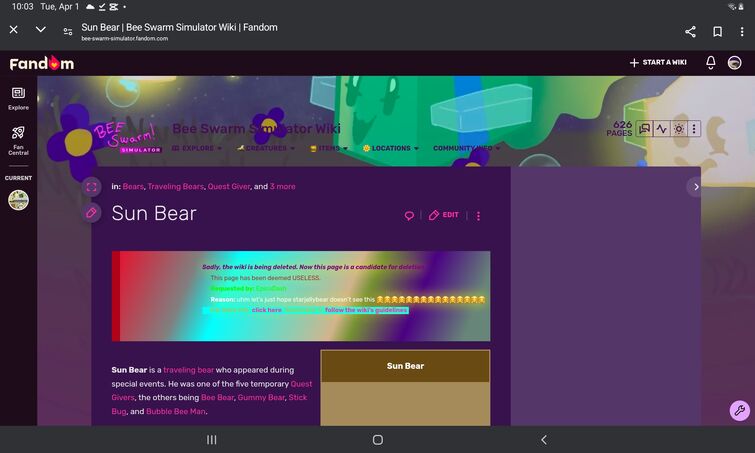Open Fan Central in the sidebar
Image resolution: width=755 pixels, height=453 pixels.
point(18,141)
